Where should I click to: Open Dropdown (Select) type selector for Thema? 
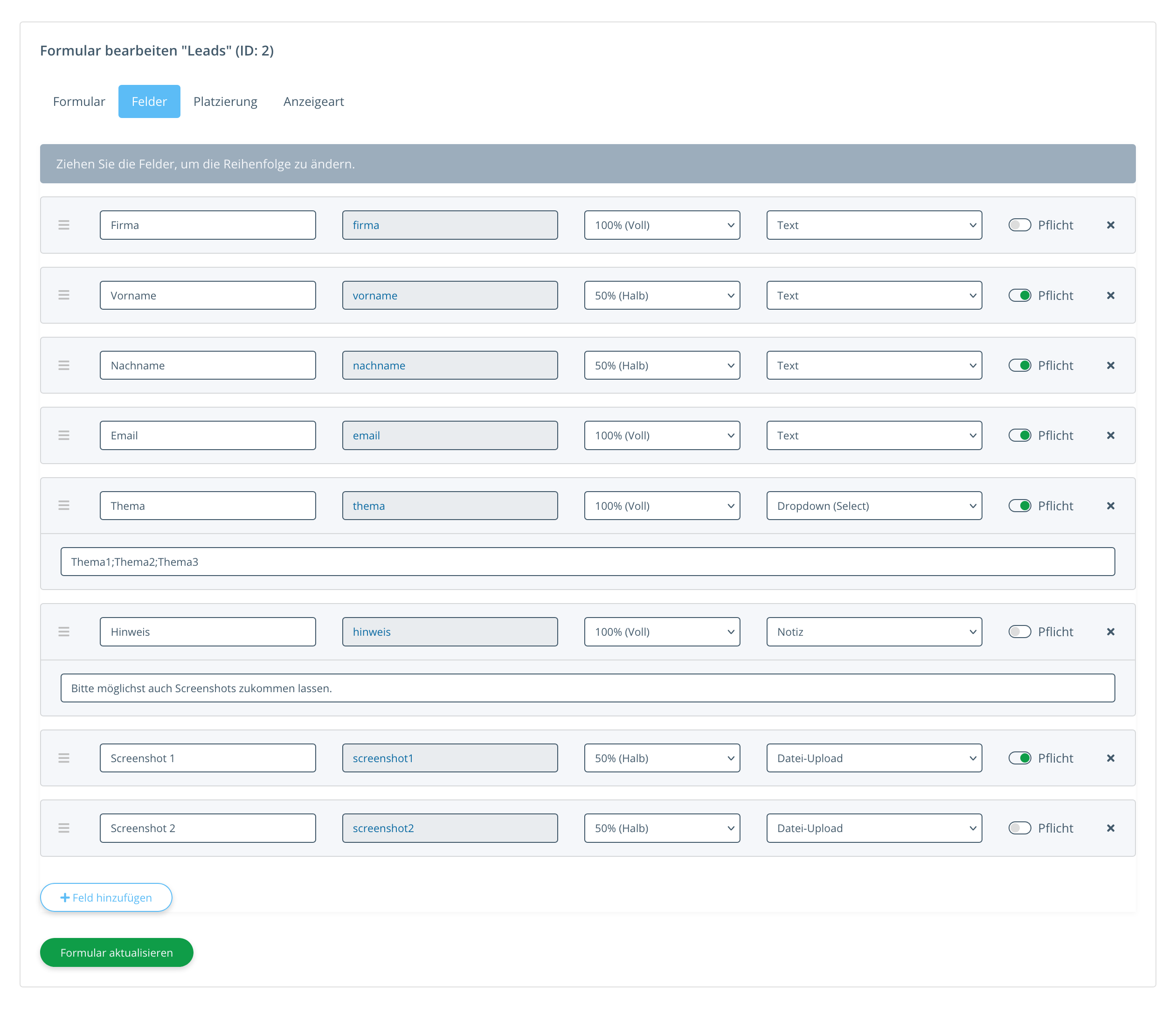pyautogui.click(x=873, y=505)
